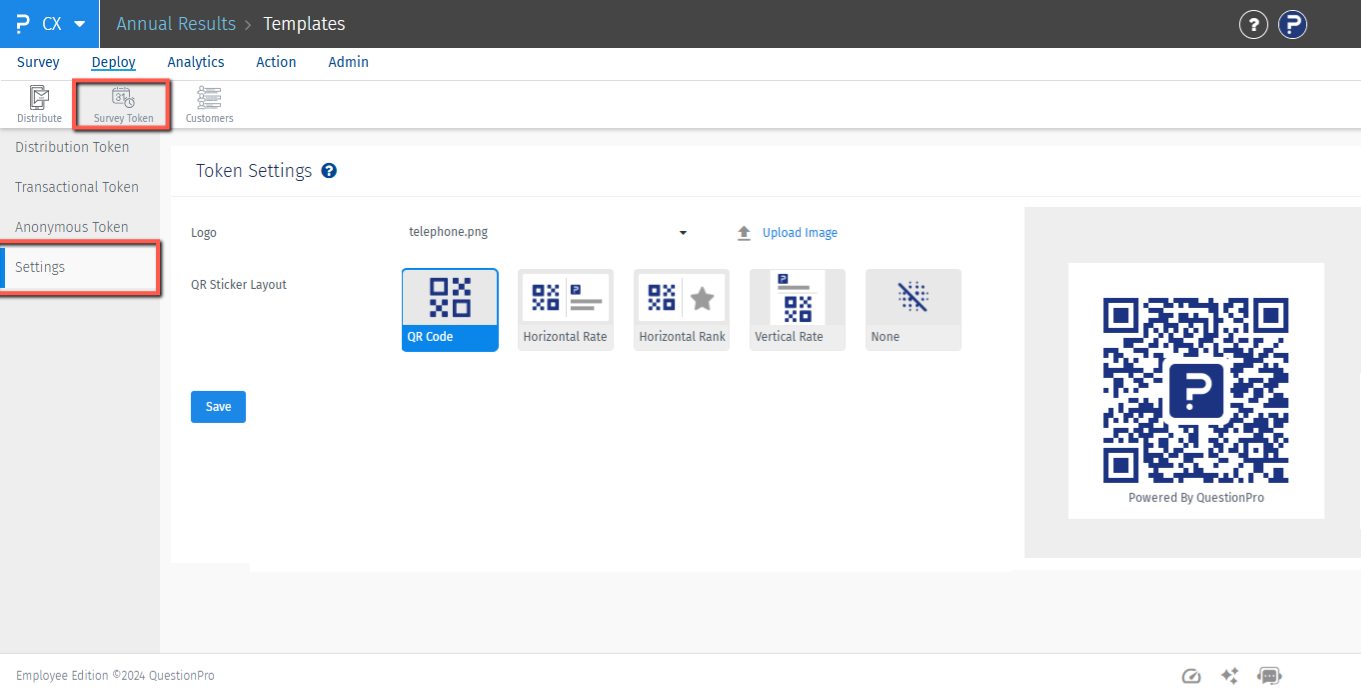Screen dimensions: 1361x697
Task: Open the Admin menu tab
Action: pyautogui.click(x=349, y=62)
